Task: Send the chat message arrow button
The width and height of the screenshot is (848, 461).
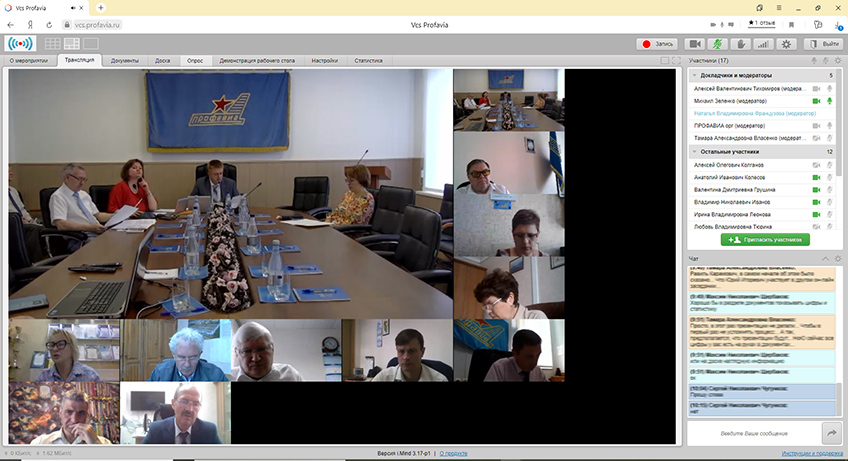Action: click(832, 433)
